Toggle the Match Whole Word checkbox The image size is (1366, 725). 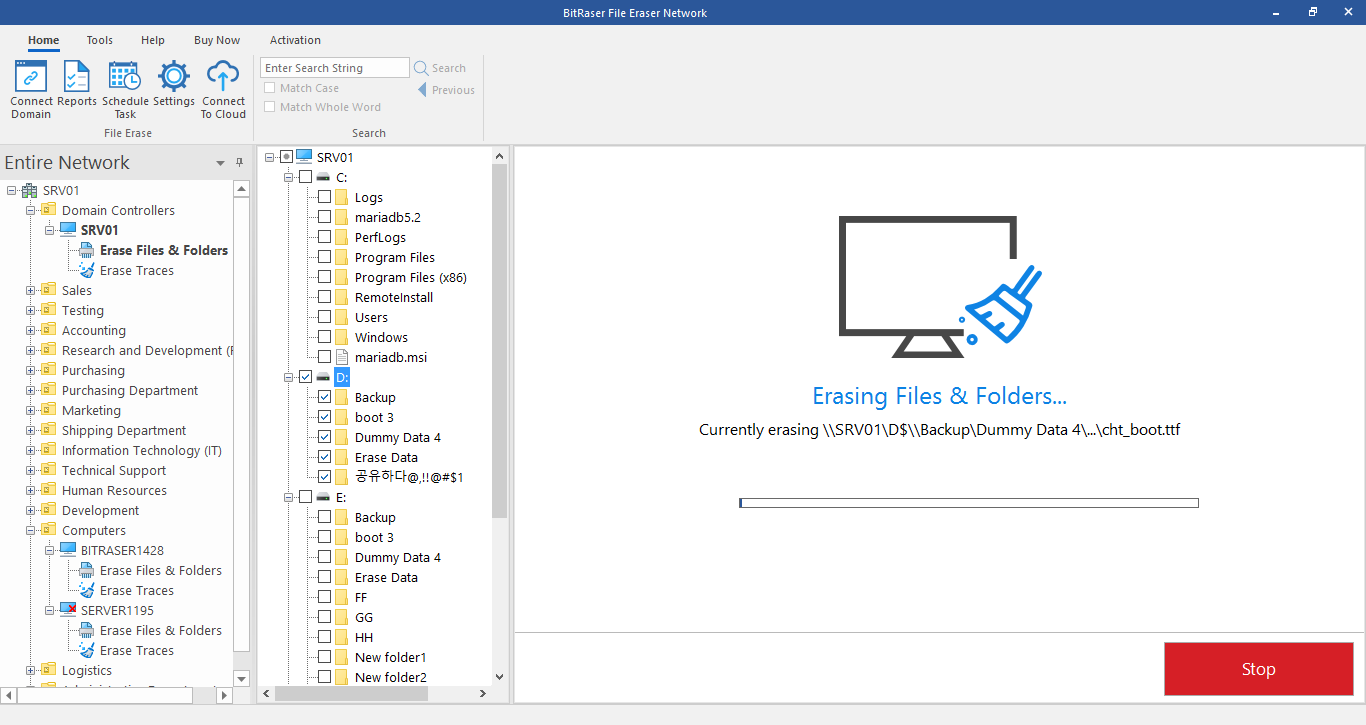(x=269, y=107)
